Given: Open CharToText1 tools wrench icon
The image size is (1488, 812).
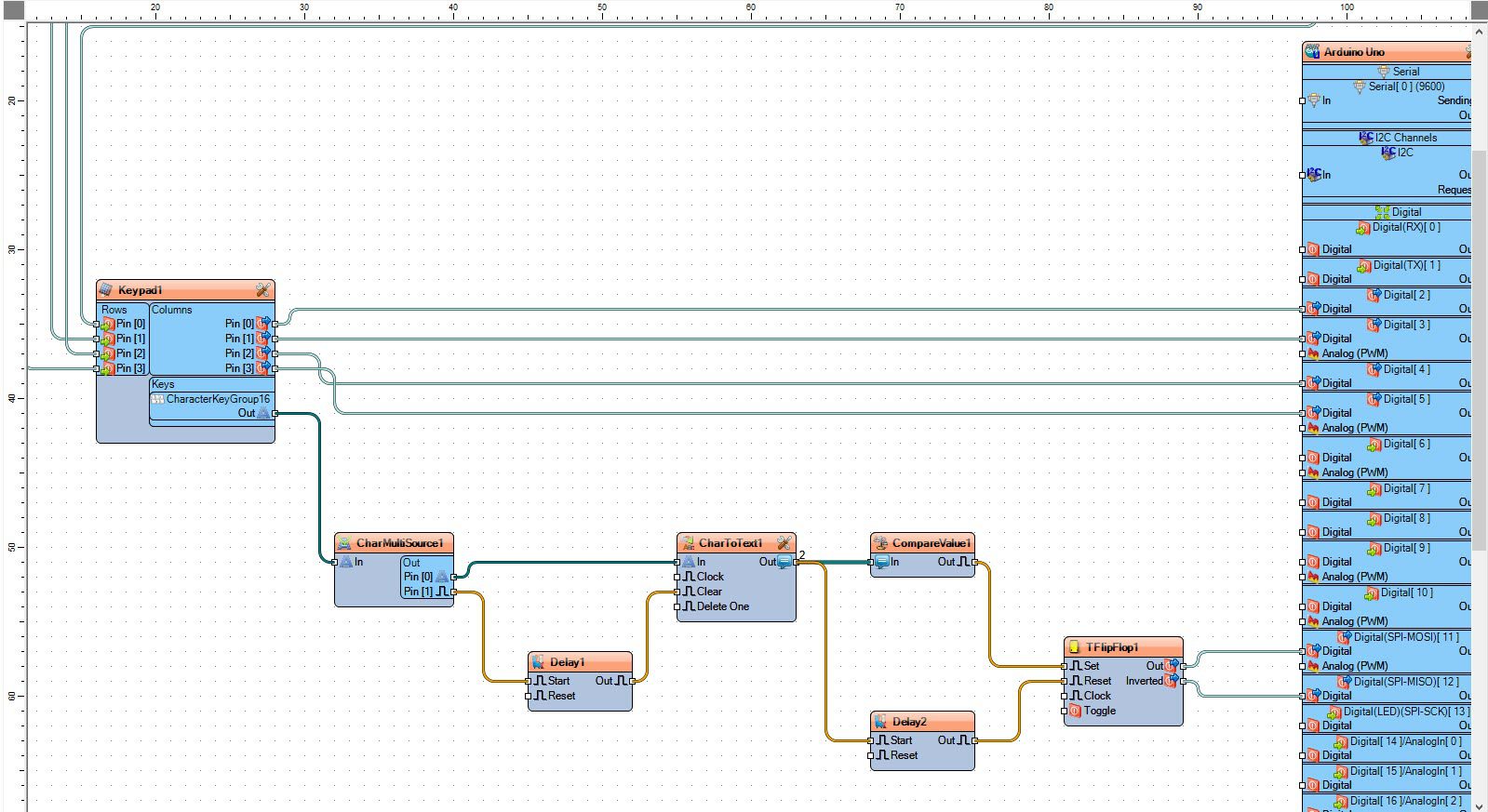Looking at the screenshot, I should pyautogui.click(x=784, y=543).
